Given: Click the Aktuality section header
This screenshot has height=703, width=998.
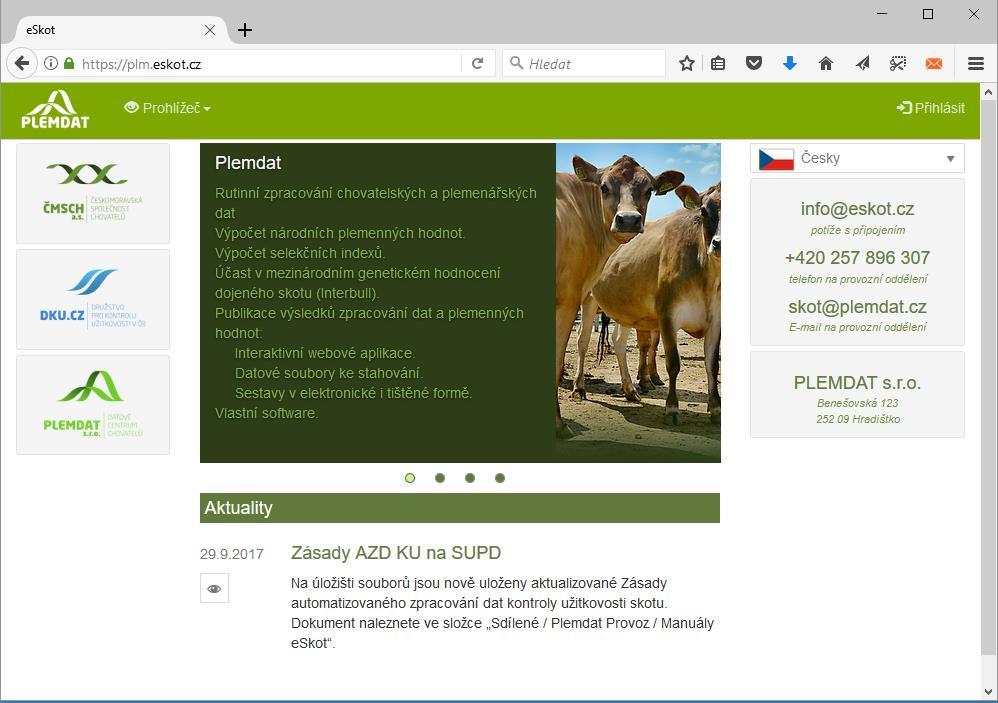Looking at the screenshot, I should coord(460,508).
